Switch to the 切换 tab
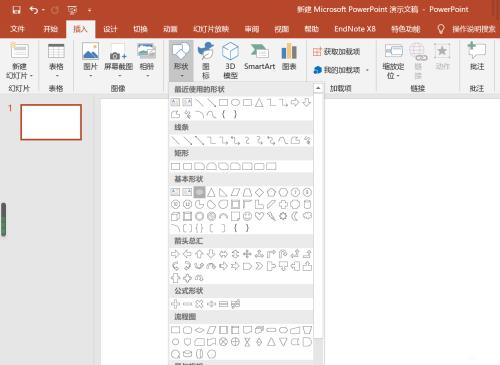Screen dimensions: 500x365 coord(140,29)
